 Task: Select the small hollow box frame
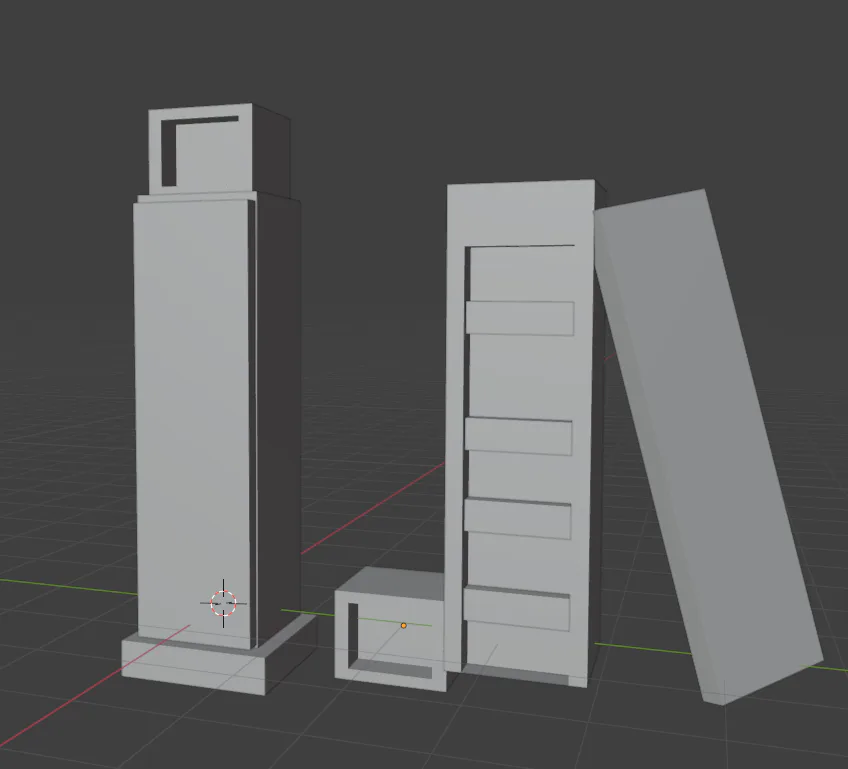(390, 630)
